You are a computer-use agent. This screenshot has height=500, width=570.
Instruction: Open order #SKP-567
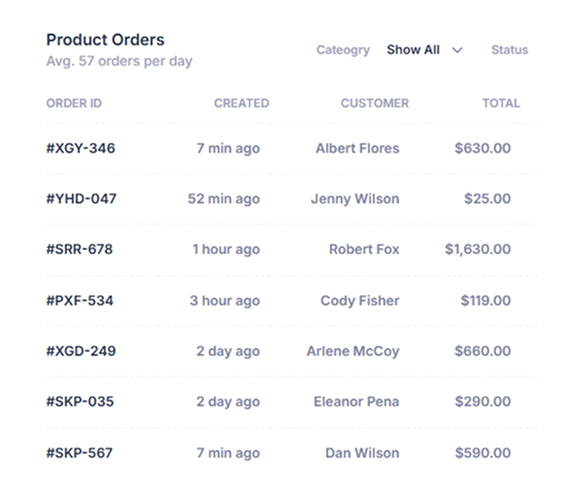79,453
